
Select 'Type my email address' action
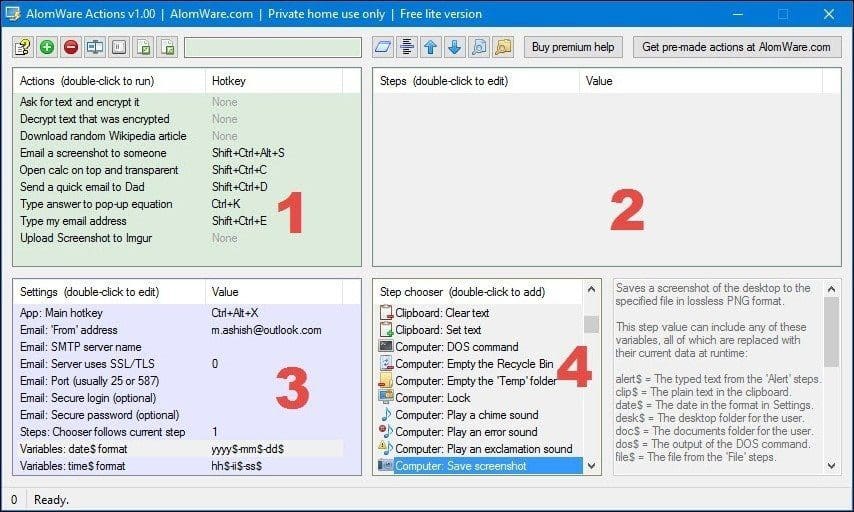coord(74,221)
